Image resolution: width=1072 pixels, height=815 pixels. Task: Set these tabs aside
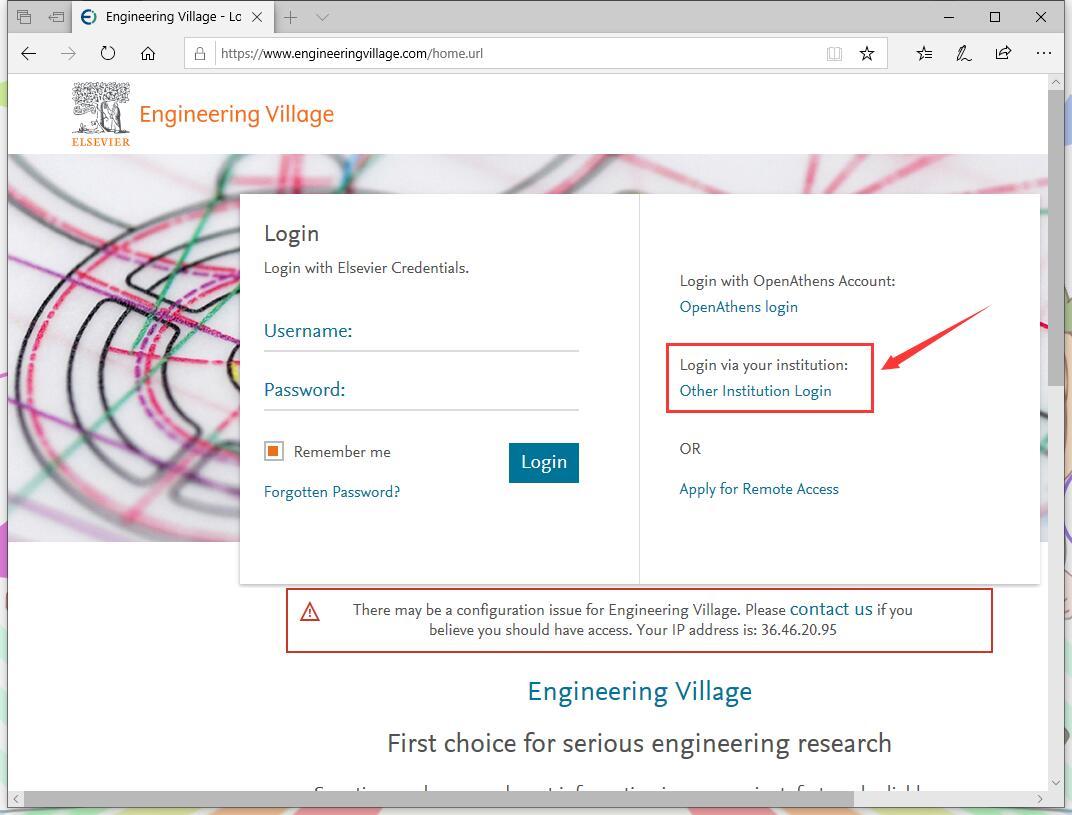(x=57, y=17)
